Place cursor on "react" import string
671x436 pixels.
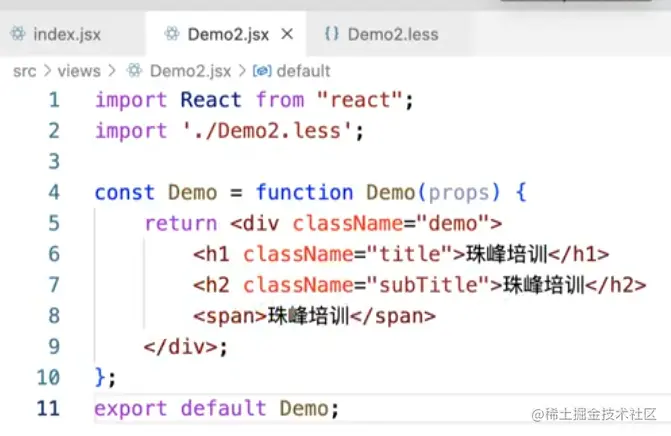tap(360, 100)
